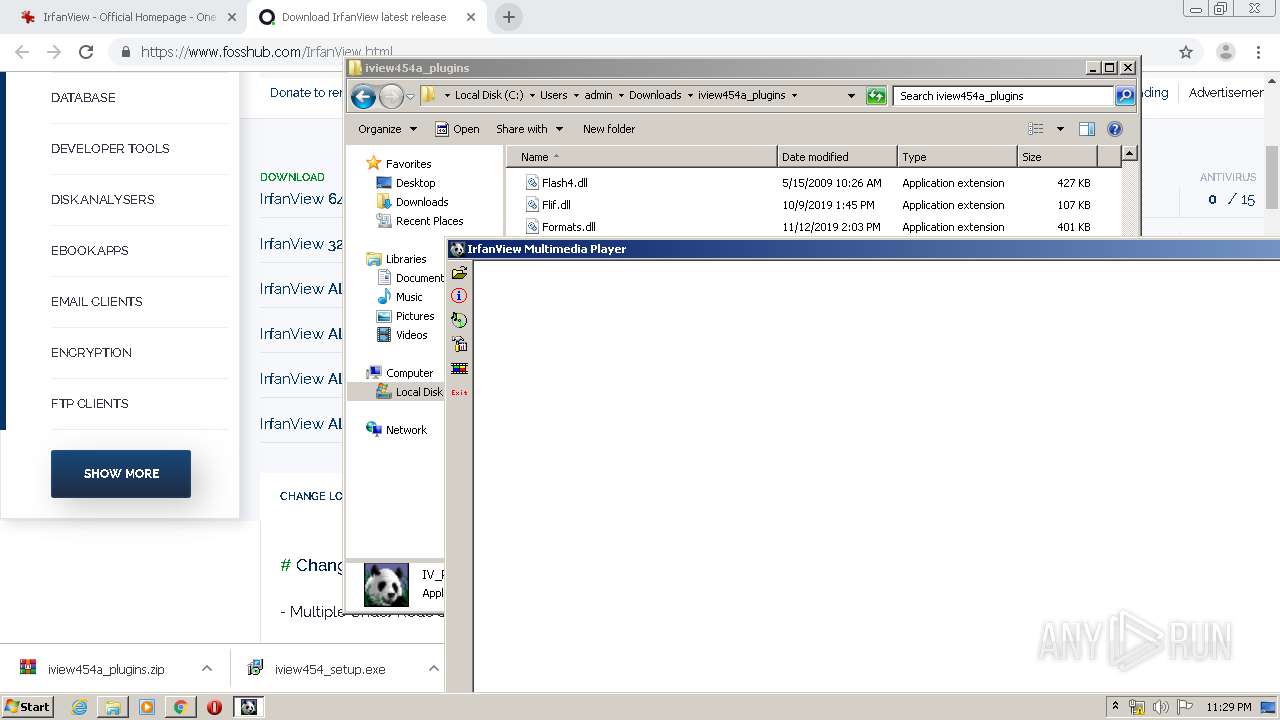Sort files by Date modified column header
Image resolution: width=1280 pixels, height=720 pixels.
tap(837, 157)
